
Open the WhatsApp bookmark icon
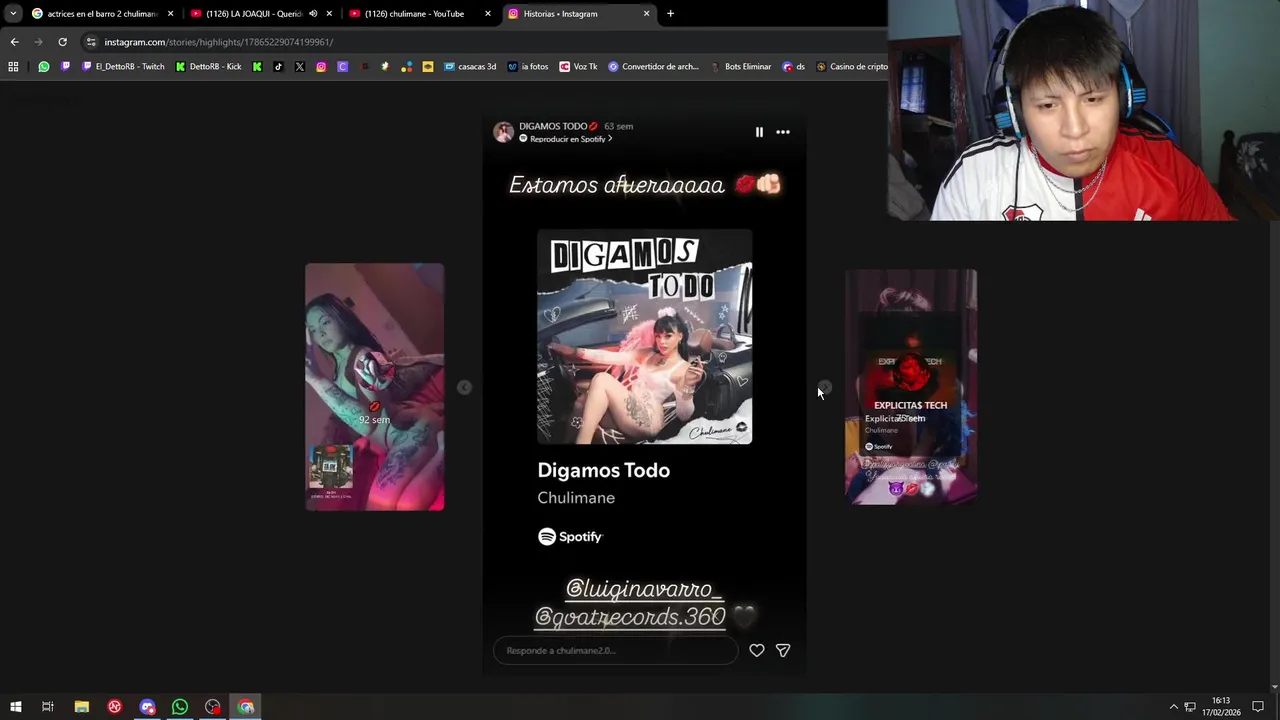pos(44,67)
